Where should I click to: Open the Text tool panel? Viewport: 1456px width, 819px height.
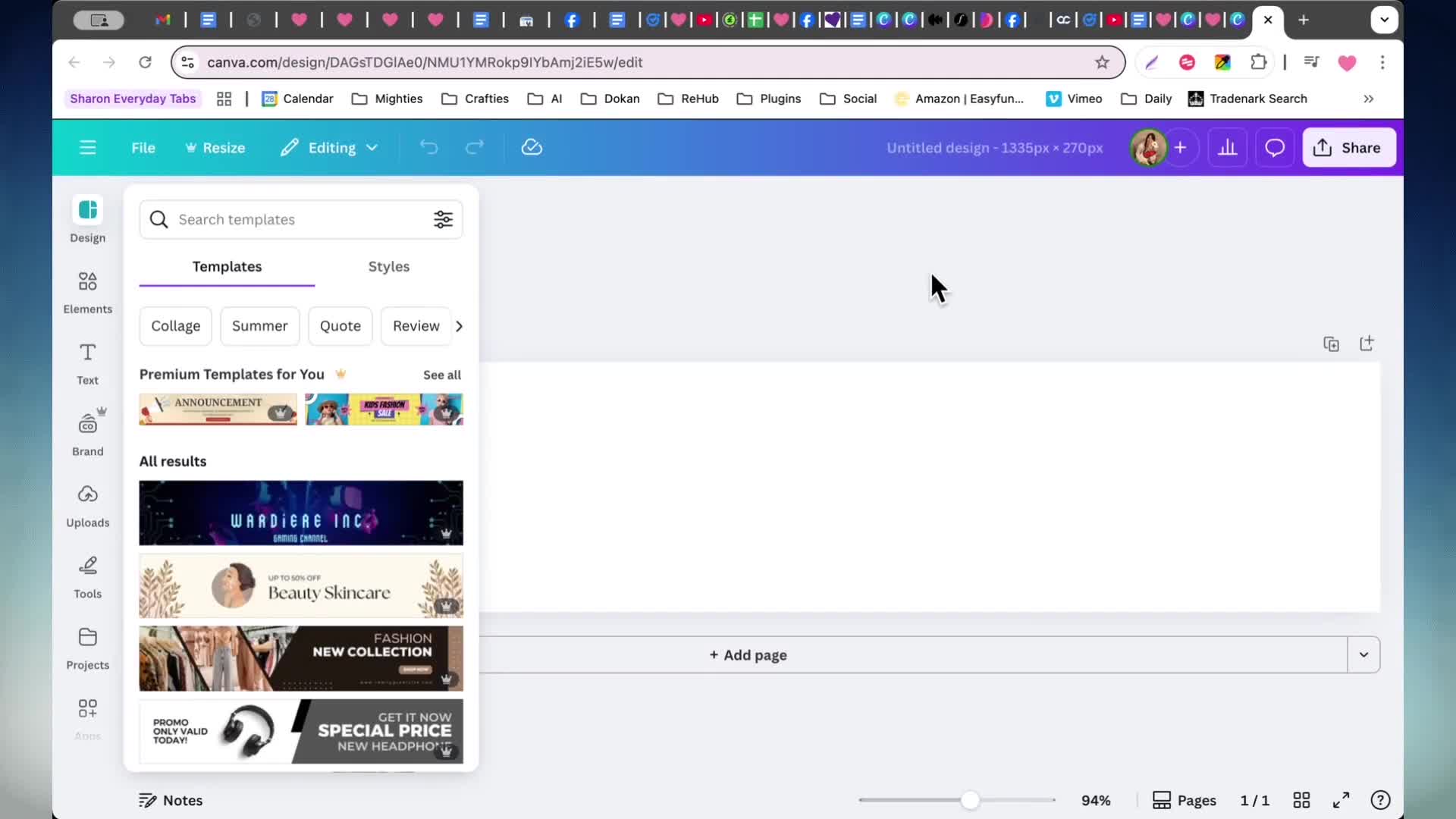(x=87, y=364)
